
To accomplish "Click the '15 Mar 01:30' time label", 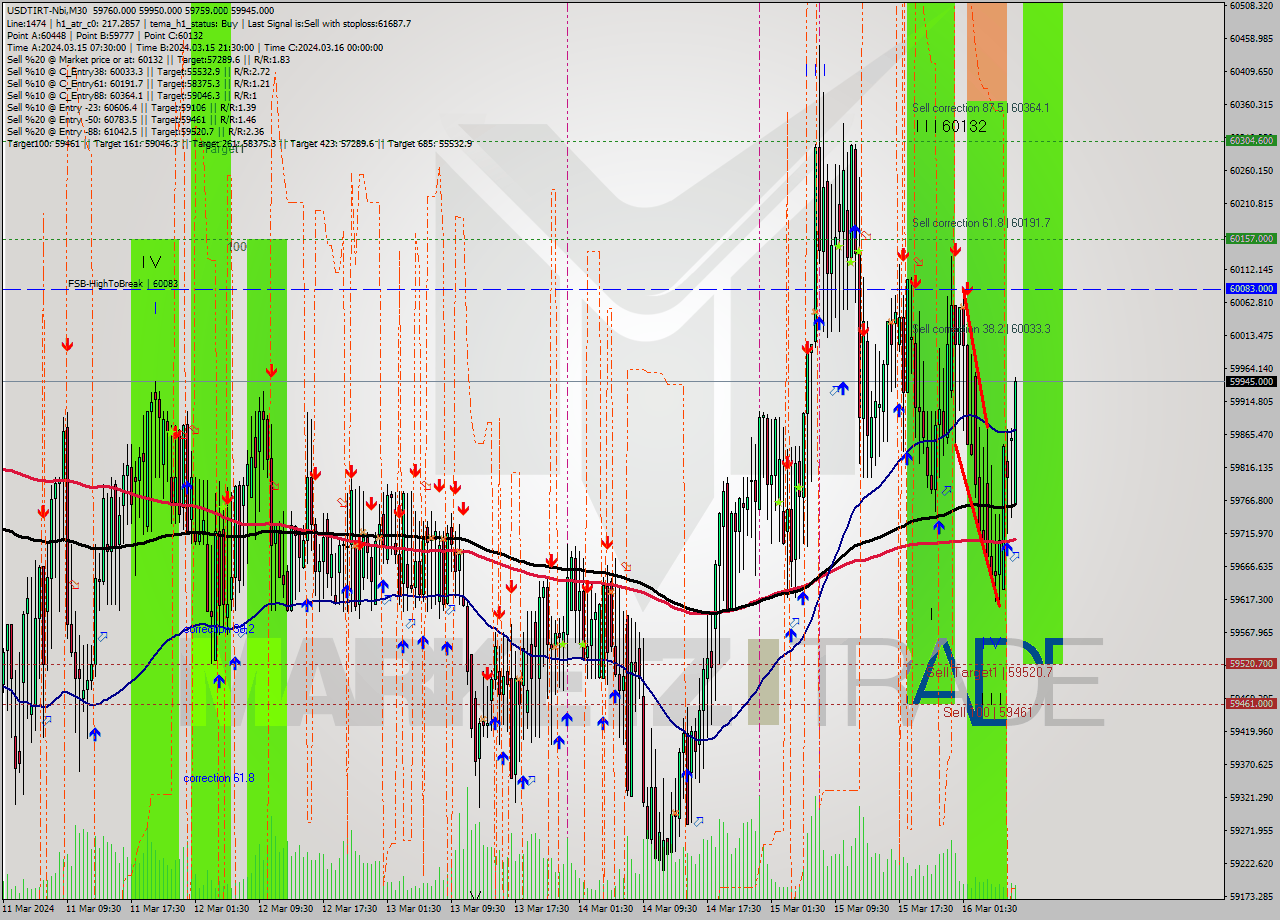I will [x=797, y=909].
